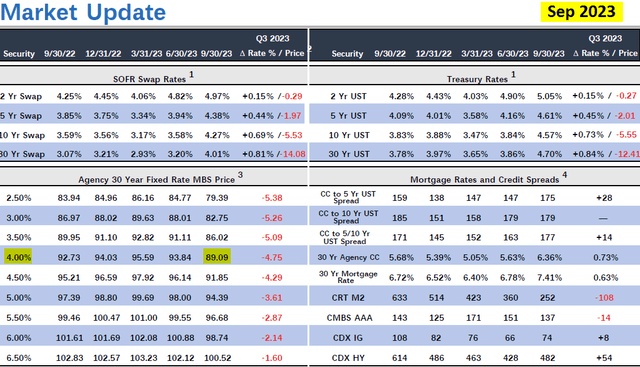
Task: Click the yellow Sep 2023 label
Action: coord(581,12)
